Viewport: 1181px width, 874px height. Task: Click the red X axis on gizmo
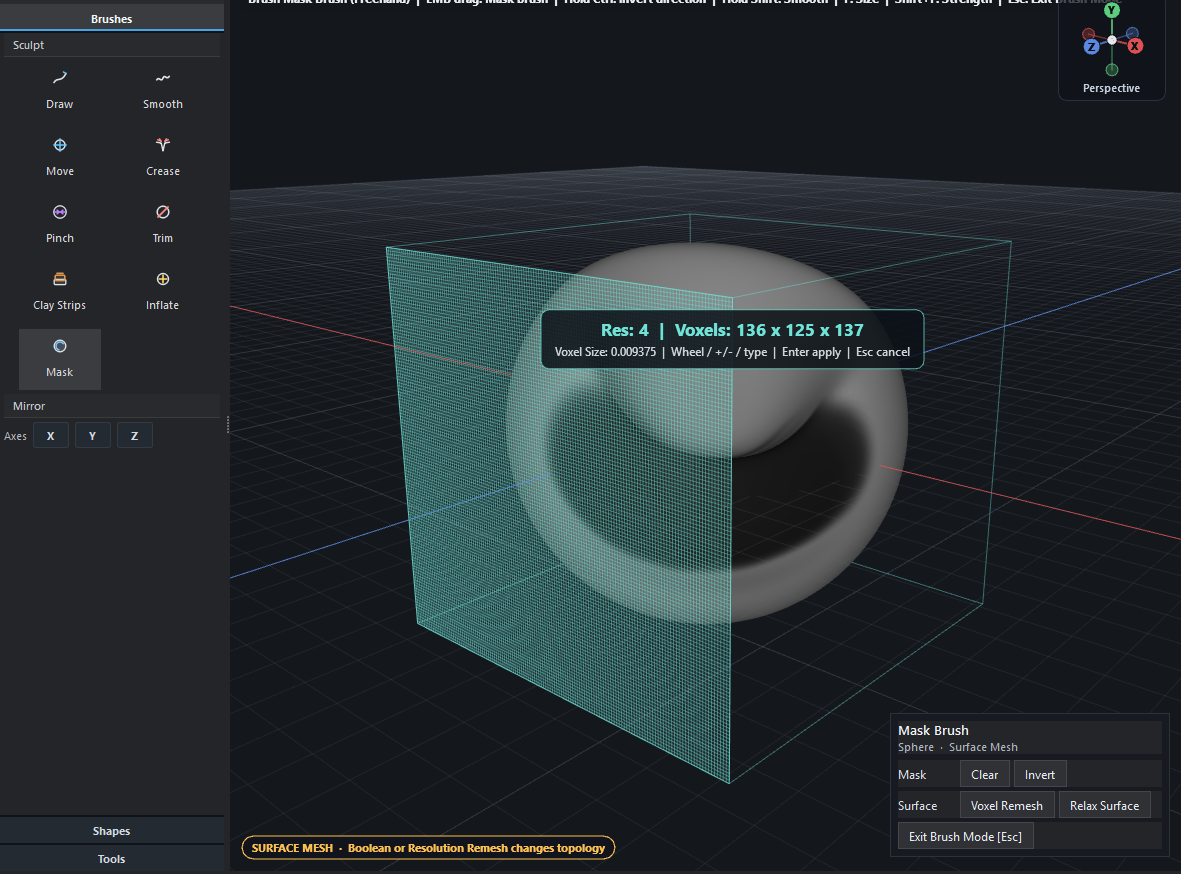click(x=1134, y=46)
